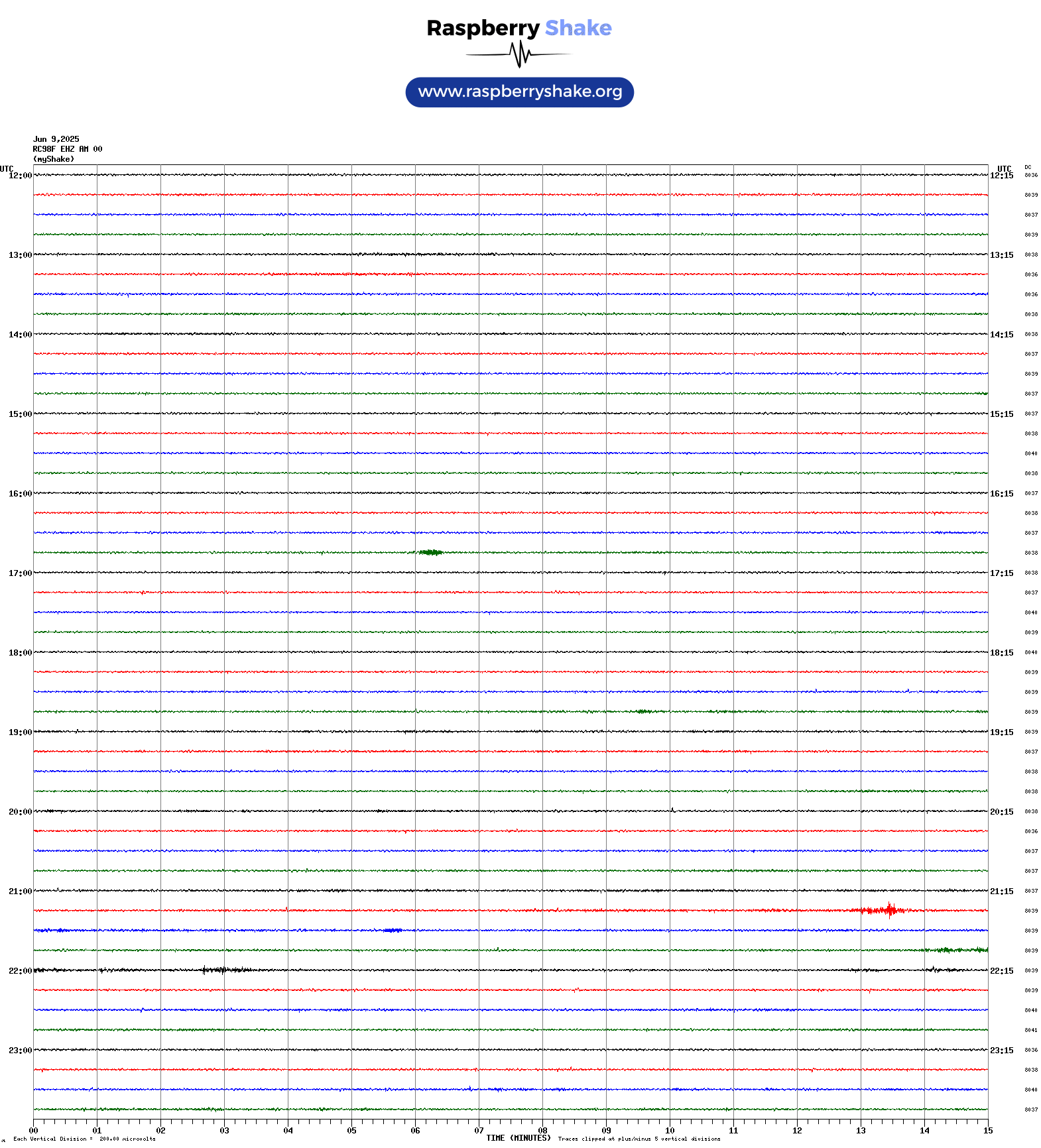The image size is (1041, 1148).
Task: Click minute label 15 on the bottom axis
Action: (988, 1131)
